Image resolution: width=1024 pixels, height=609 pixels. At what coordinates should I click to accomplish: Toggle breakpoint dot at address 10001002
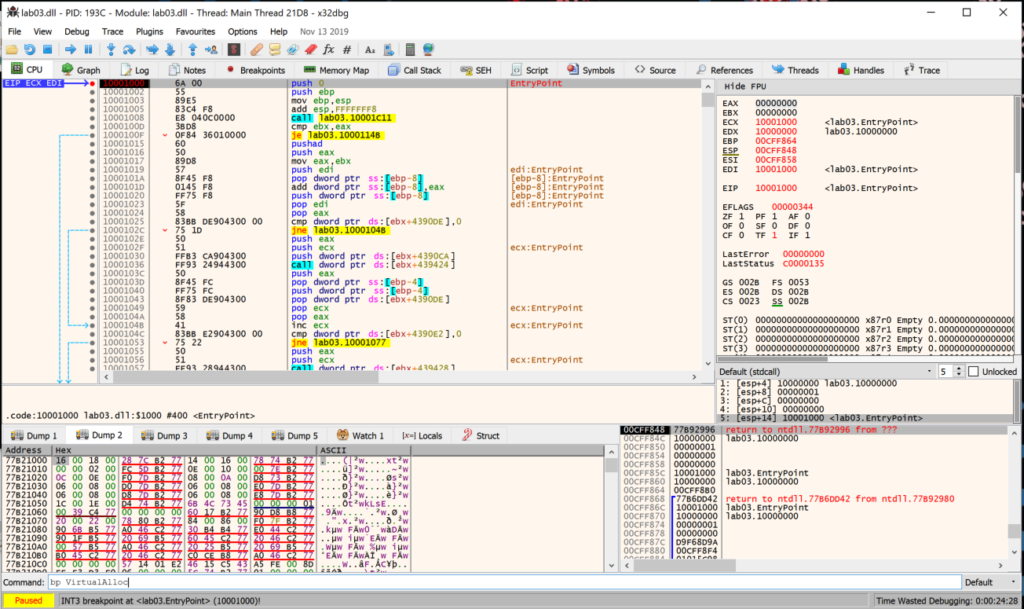tap(92, 92)
